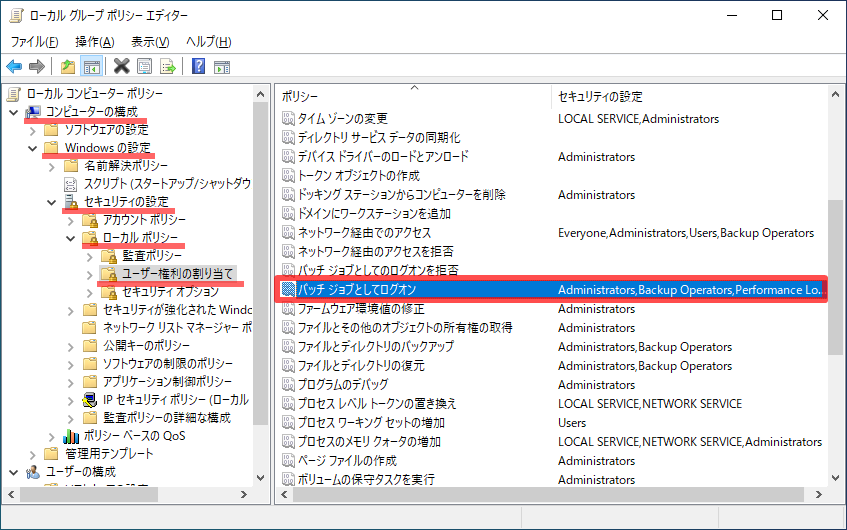Click the セキュリティの設定 lock icon
The width and height of the screenshot is (847, 530).
coord(71,202)
